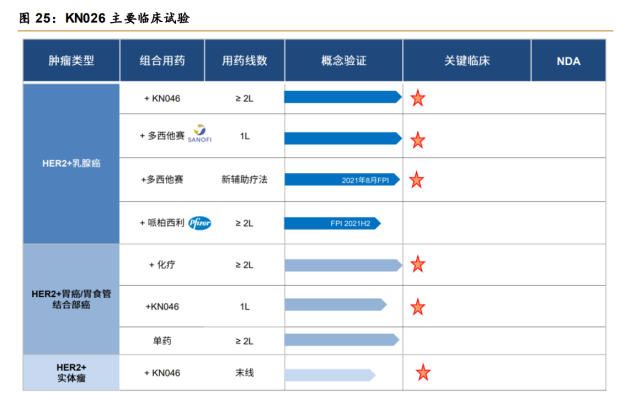This screenshot has height=394, width=641.
Task: Click the +多西他赛 text next to Sanofi
Action: [162, 136]
